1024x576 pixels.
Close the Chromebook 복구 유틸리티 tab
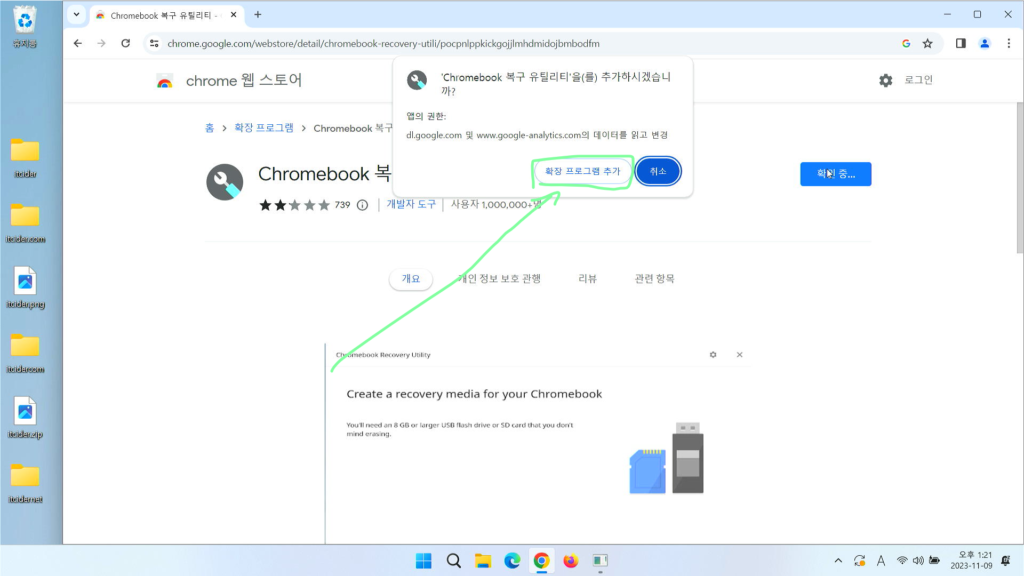click(x=233, y=14)
